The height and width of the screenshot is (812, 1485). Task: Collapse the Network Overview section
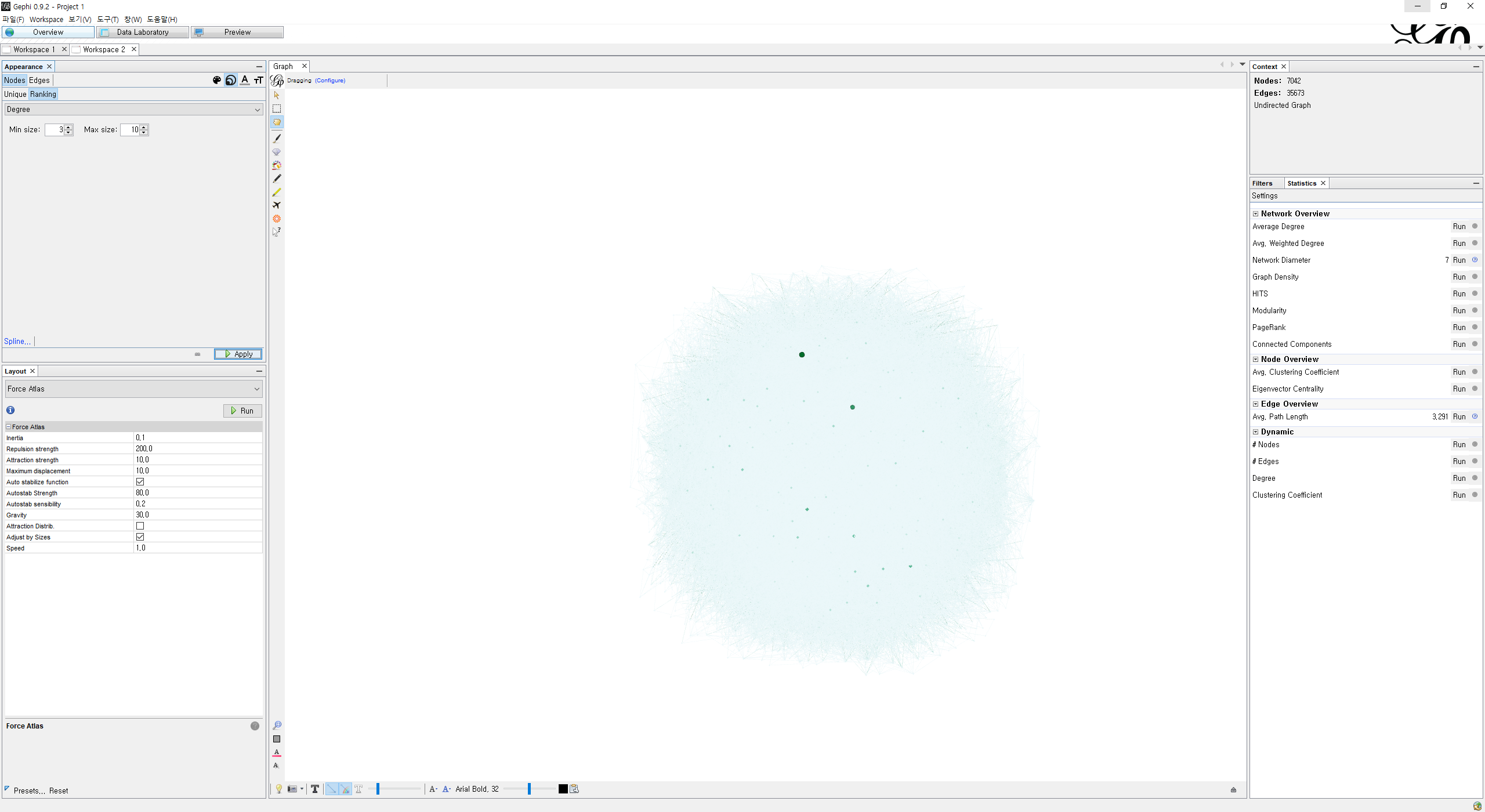click(x=1255, y=214)
